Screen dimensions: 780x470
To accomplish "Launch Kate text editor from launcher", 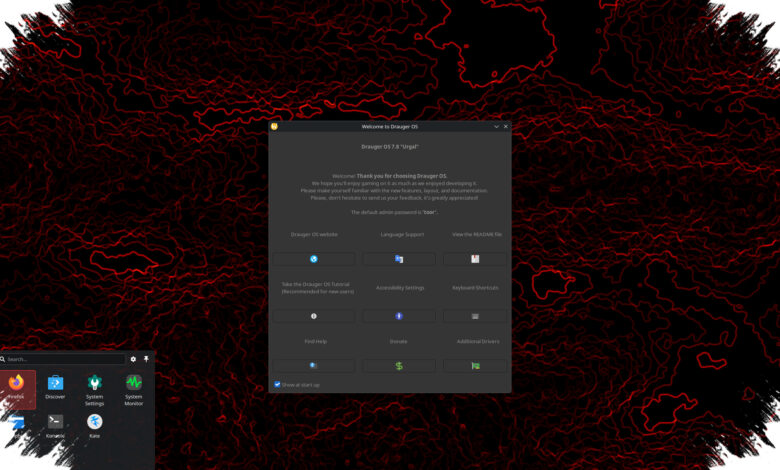I will [x=95, y=426].
